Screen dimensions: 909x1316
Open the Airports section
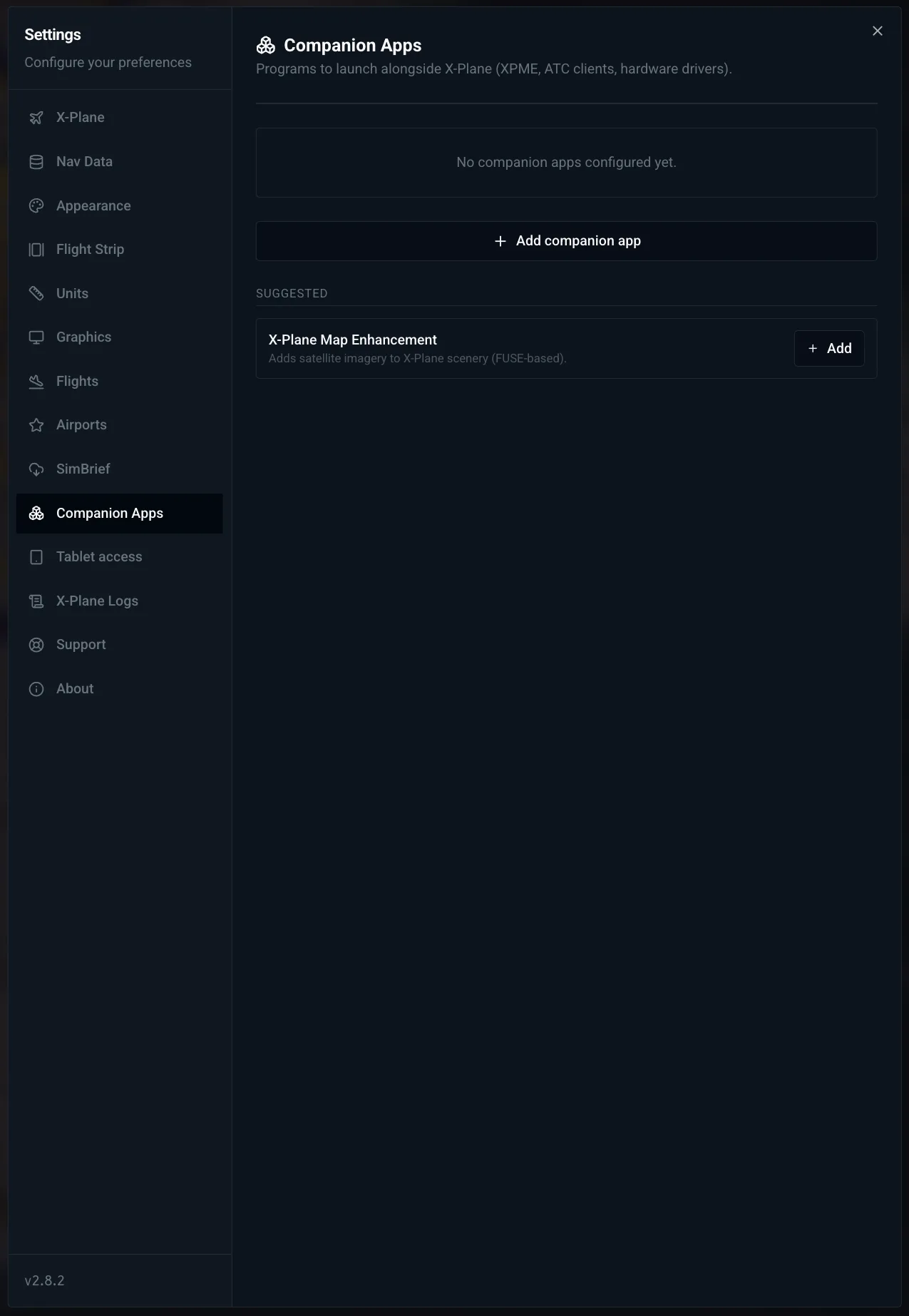[x=120, y=425]
